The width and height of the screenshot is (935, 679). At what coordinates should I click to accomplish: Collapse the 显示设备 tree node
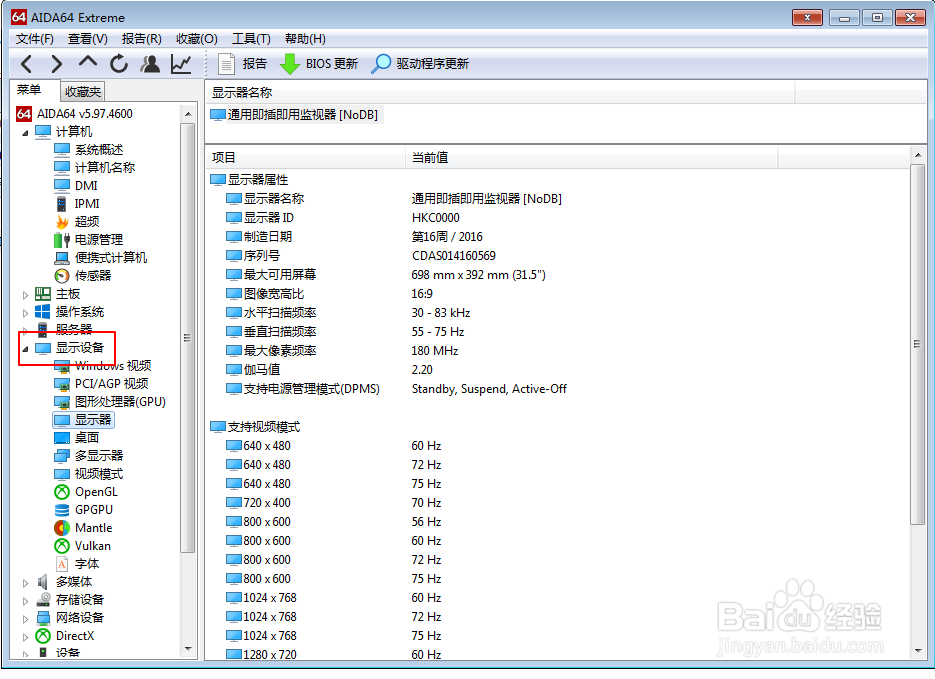pos(25,349)
